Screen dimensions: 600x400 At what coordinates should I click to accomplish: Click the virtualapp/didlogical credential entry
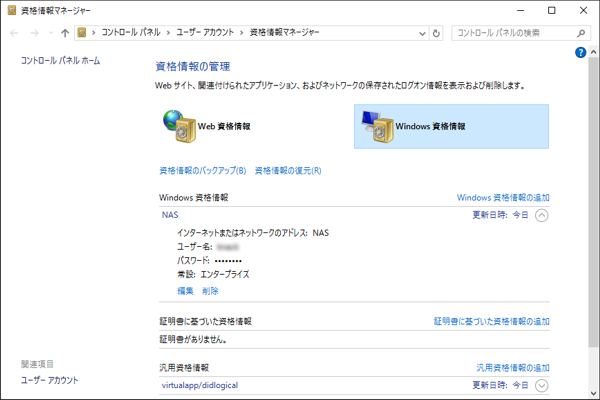200,385
